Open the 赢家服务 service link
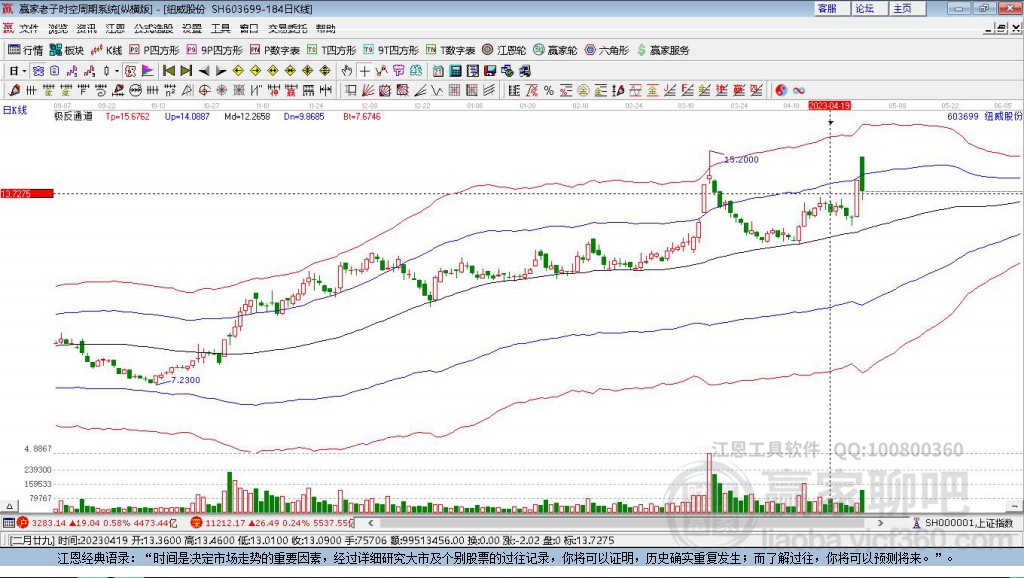This screenshot has width=1024, height=578. click(x=664, y=50)
